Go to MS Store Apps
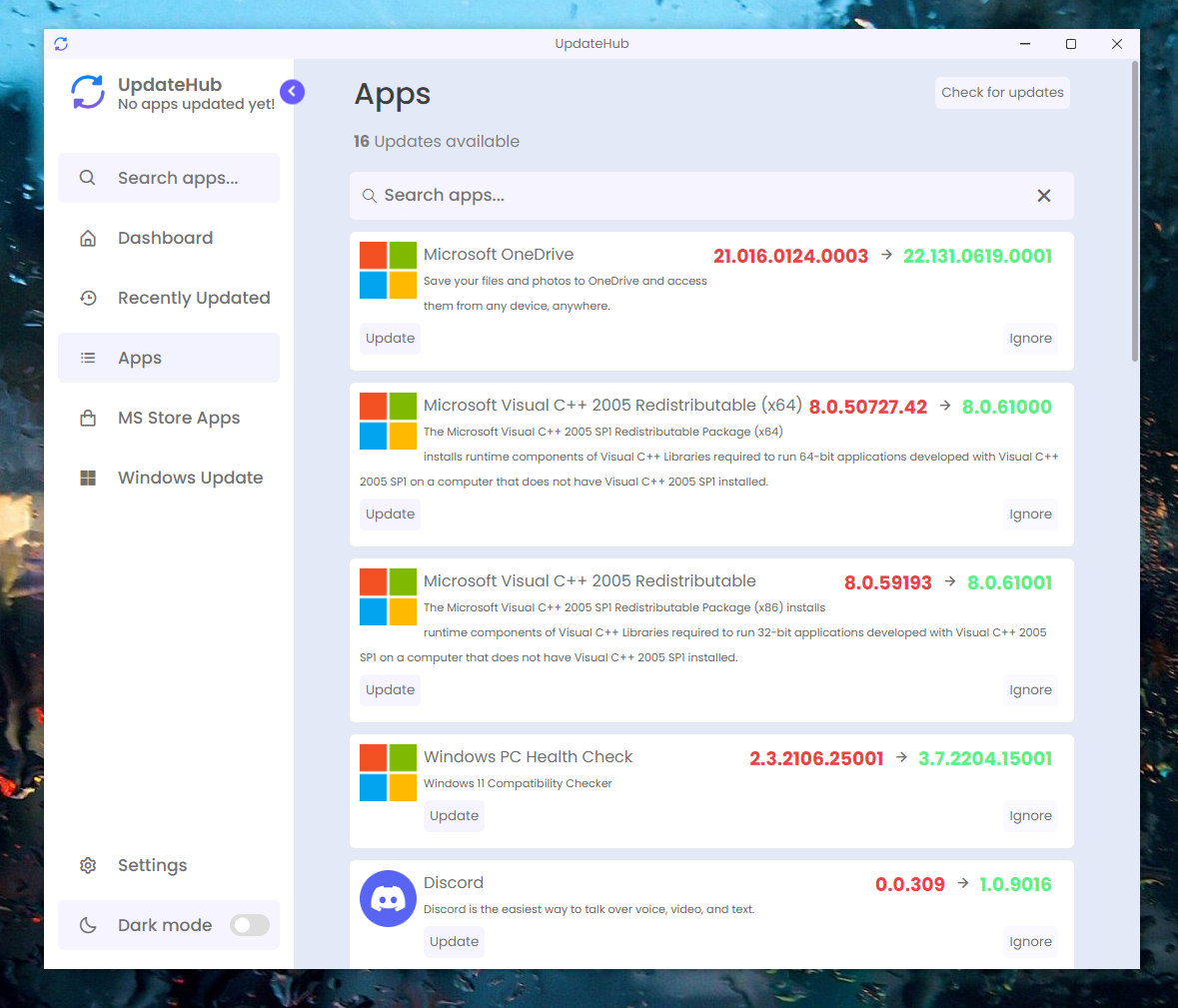 169,418
